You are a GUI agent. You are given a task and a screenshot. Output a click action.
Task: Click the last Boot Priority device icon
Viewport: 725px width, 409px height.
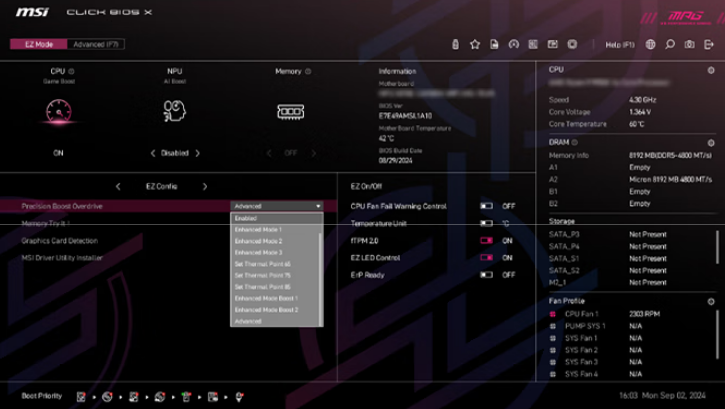pyautogui.click(x=239, y=397)
